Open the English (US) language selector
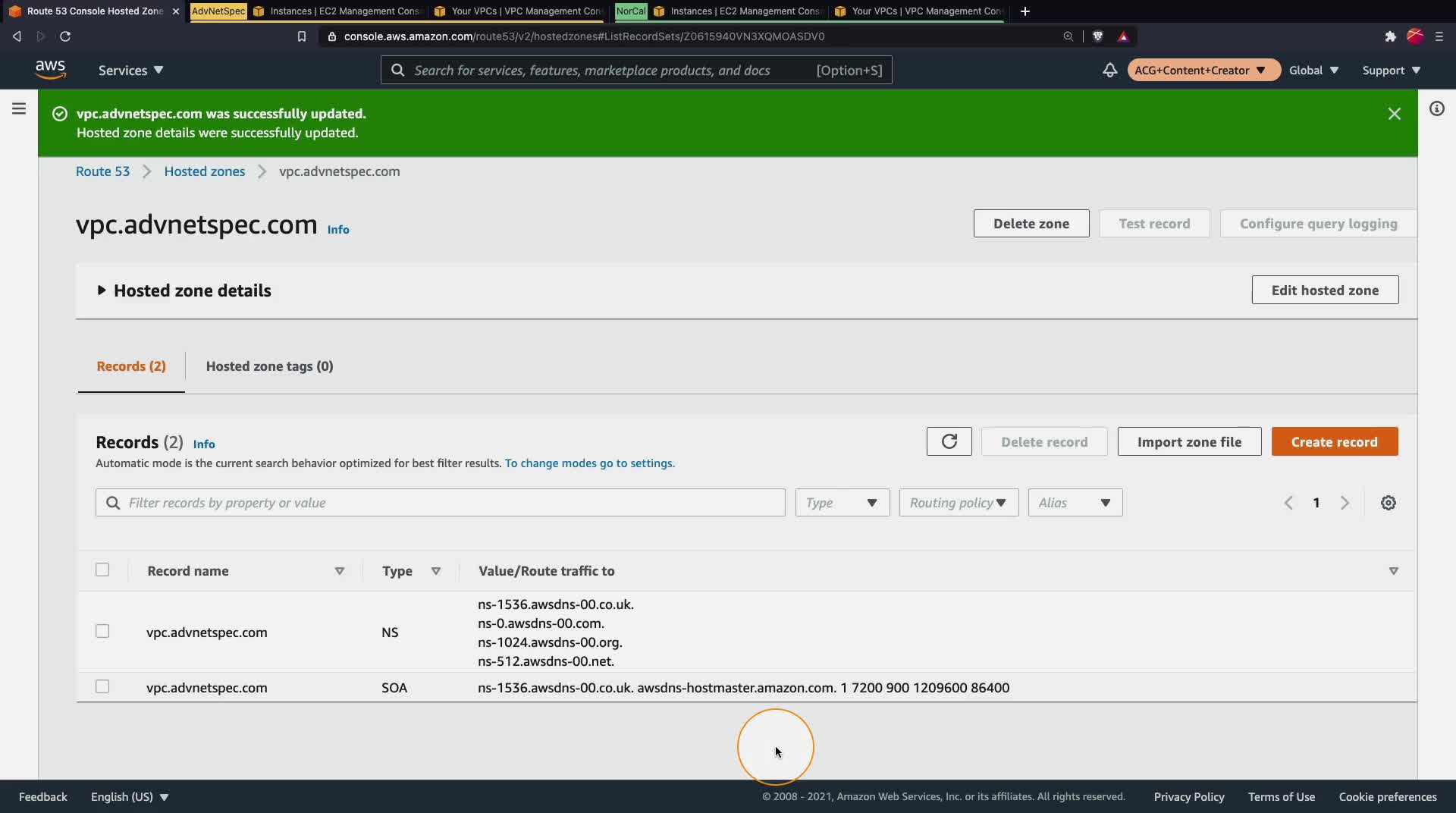 pyautogui.click(x=130, y=797)
